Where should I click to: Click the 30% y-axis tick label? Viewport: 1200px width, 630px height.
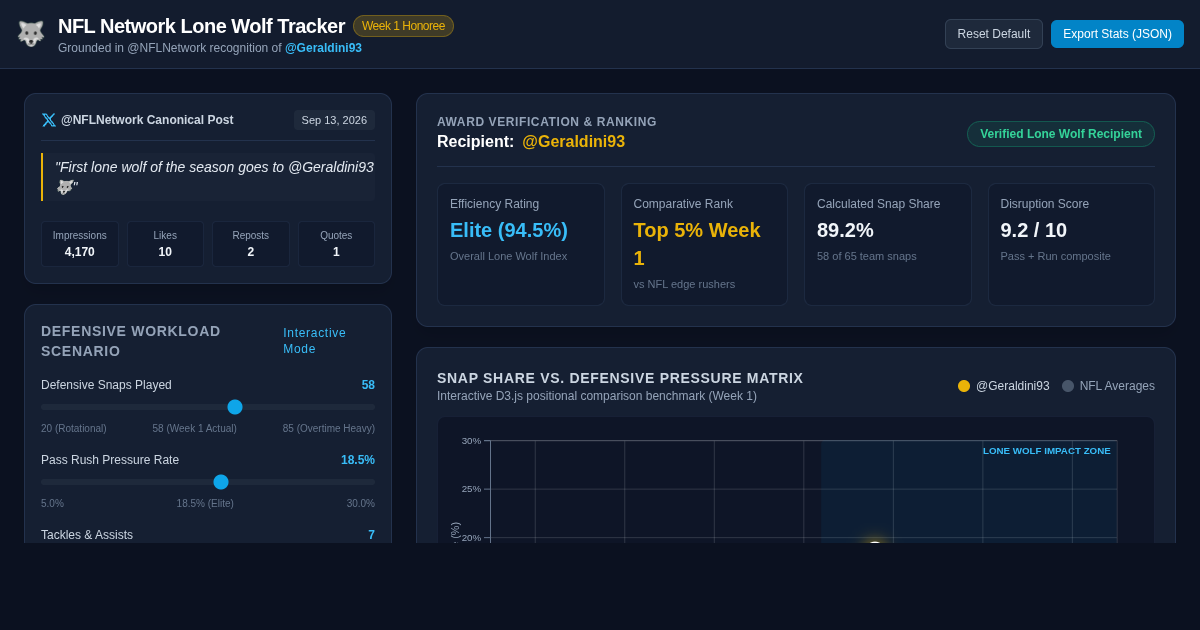(471, 441)
